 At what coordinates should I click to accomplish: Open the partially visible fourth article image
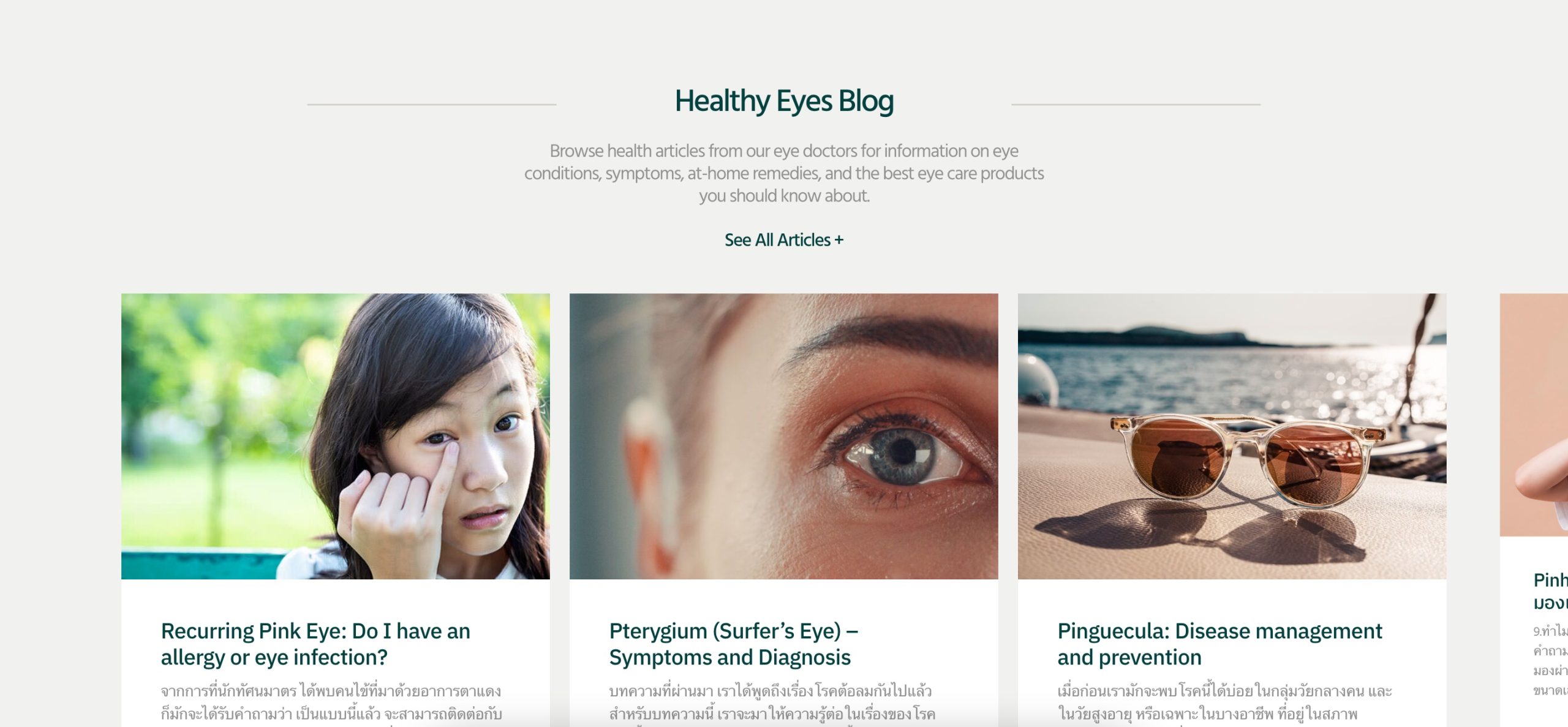pos(1534,415)
